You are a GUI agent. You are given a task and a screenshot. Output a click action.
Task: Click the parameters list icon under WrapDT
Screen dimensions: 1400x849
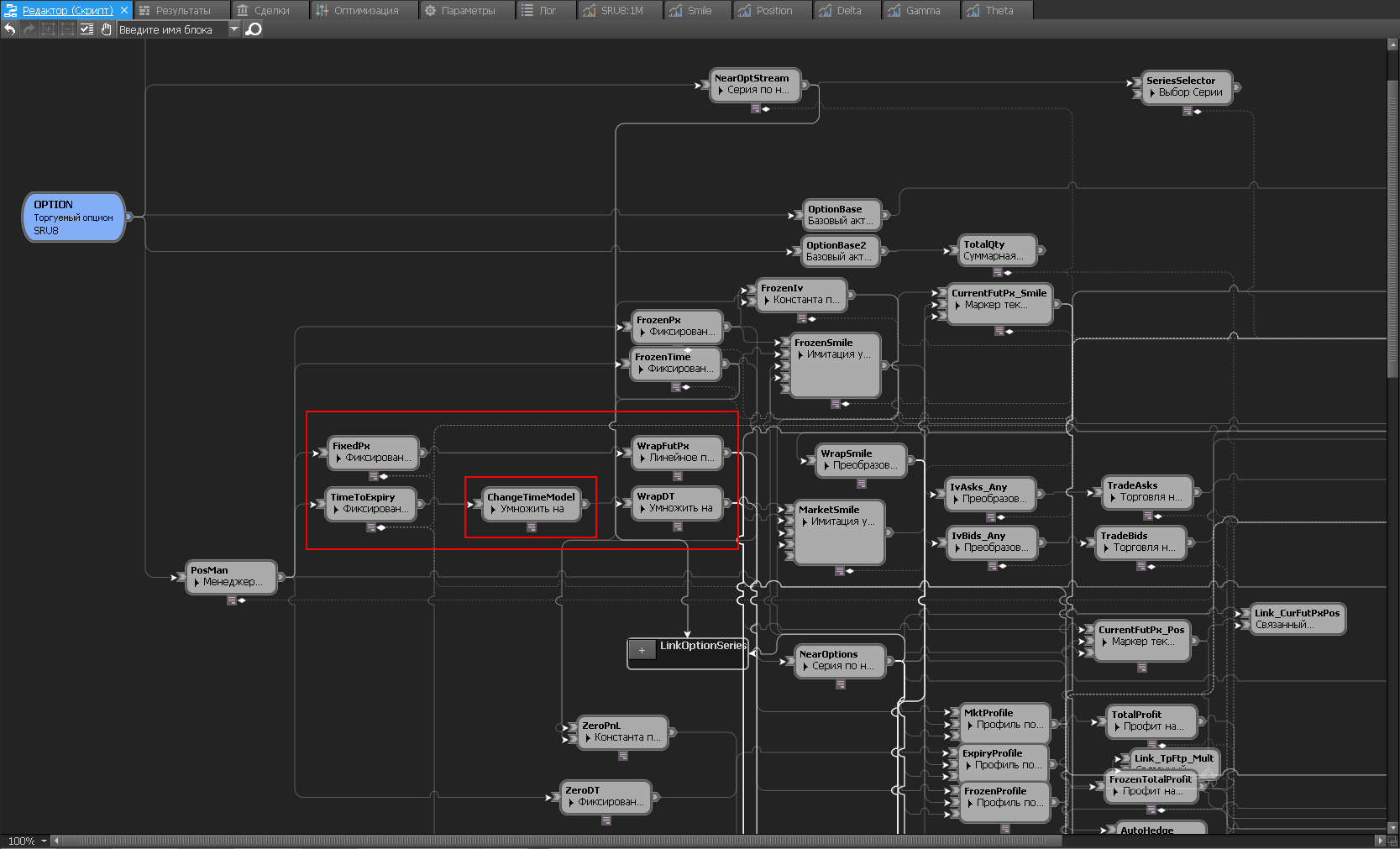click(x=677, y=527)
